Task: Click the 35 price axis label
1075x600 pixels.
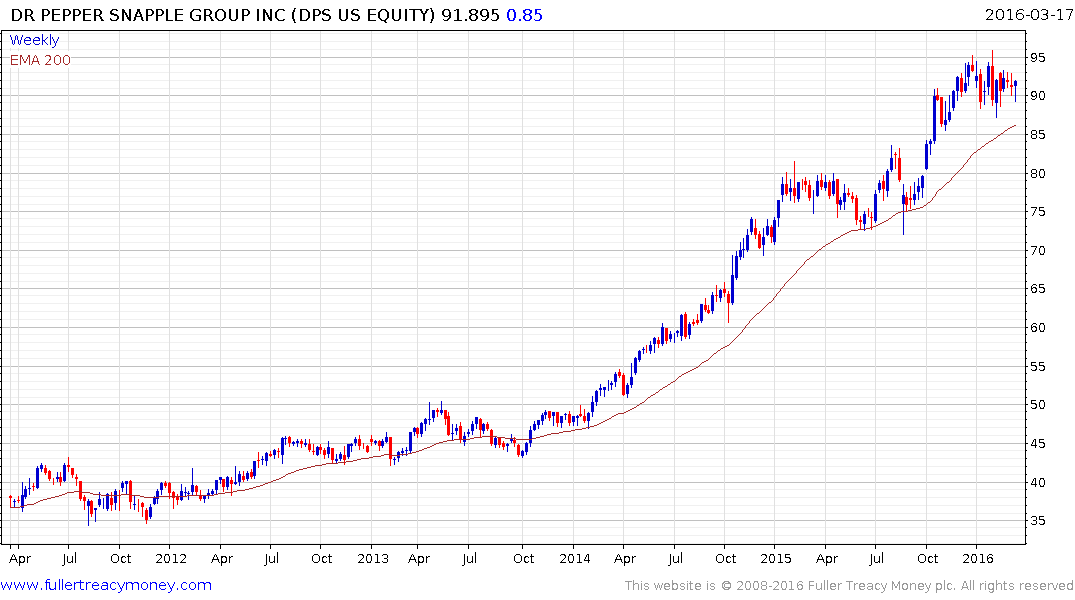Action: click(1037, 521)
